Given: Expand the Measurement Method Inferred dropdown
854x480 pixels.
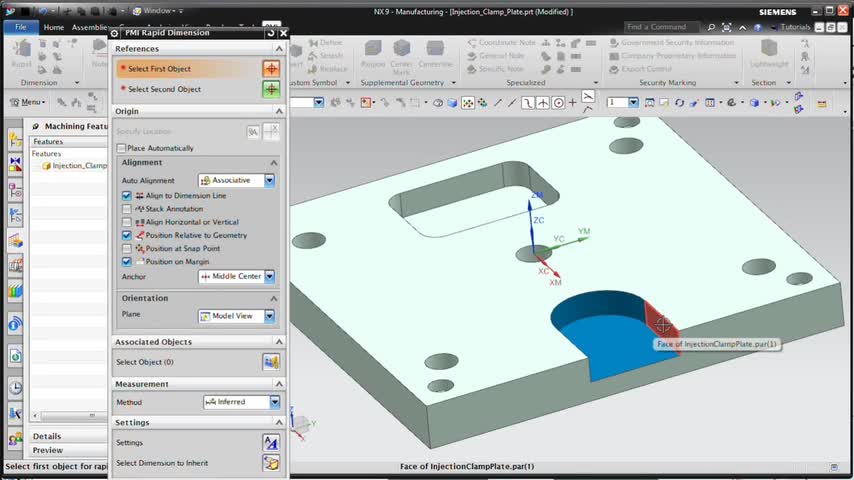Looking at the screenshot, I should click(274, 402).
